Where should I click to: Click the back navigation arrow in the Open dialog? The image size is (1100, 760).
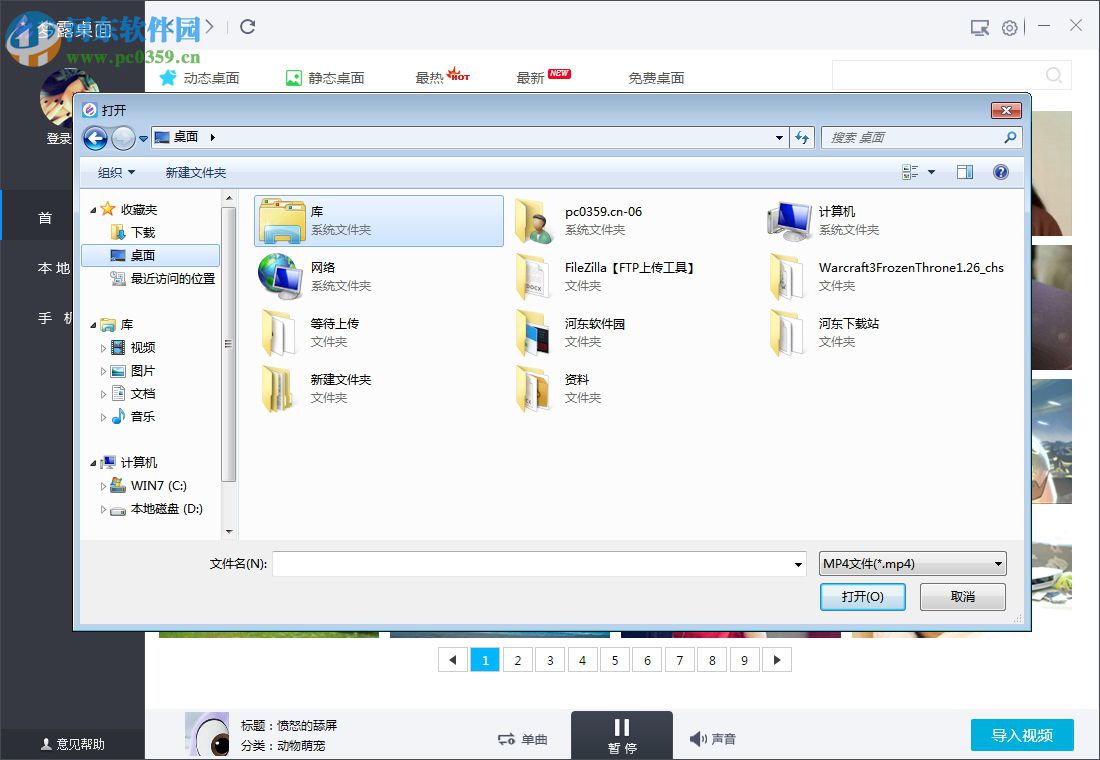pos(95,137)
